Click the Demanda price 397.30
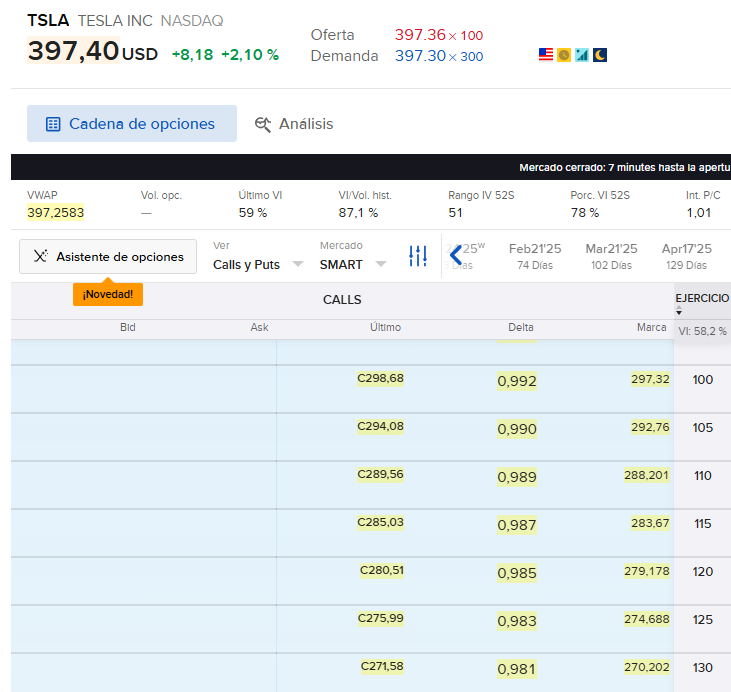This screenshot has width=731, height=692. [x=420, y=56]
